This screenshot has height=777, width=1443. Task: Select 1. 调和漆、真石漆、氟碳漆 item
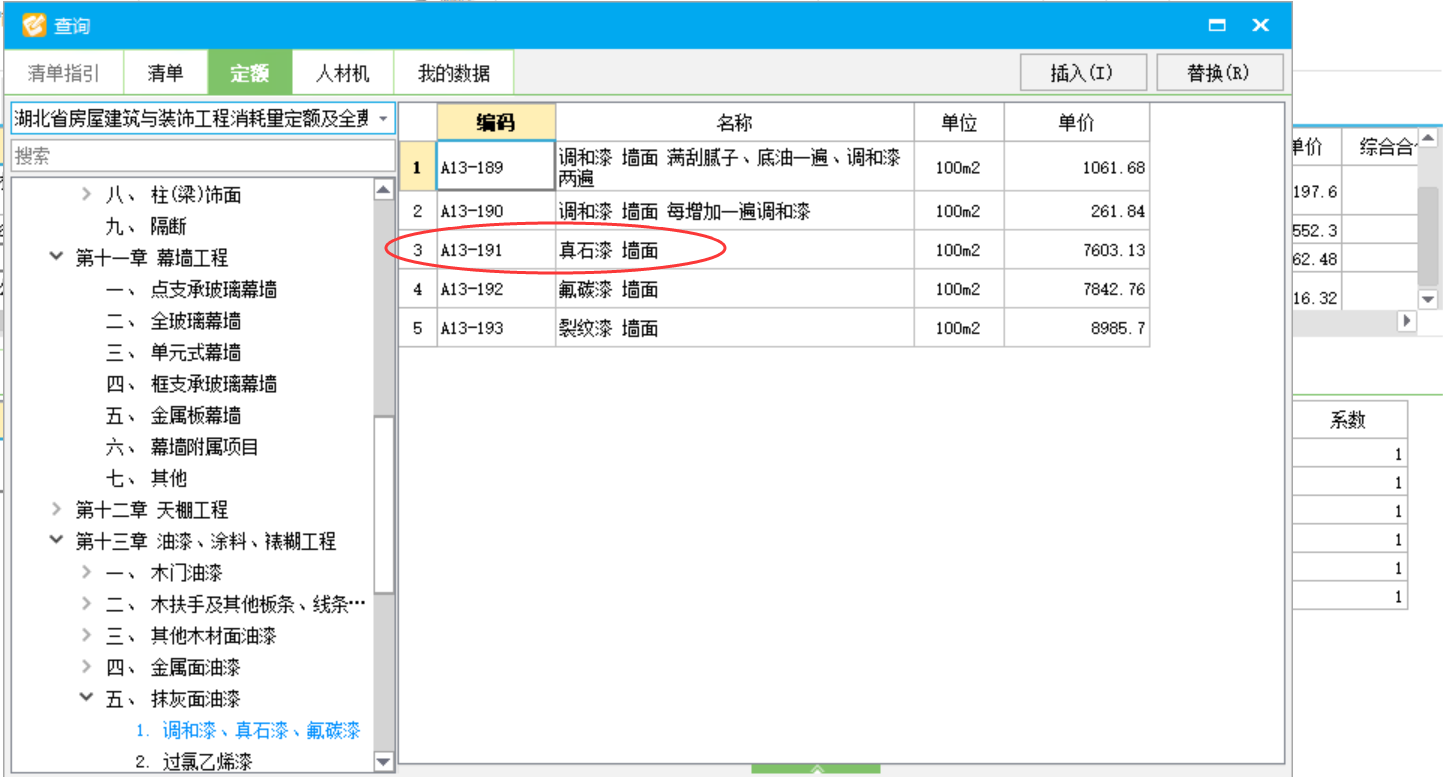click(248, 731)
